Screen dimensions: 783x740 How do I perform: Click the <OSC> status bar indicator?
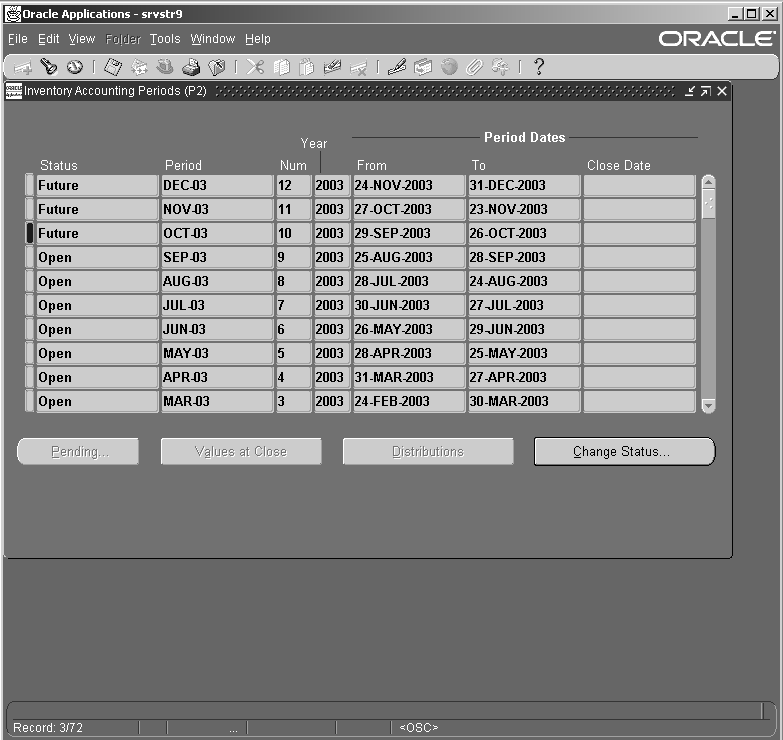click(418, 728)
